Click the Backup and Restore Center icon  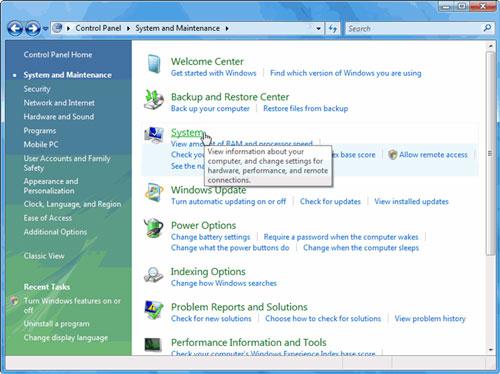coord(154,100)
